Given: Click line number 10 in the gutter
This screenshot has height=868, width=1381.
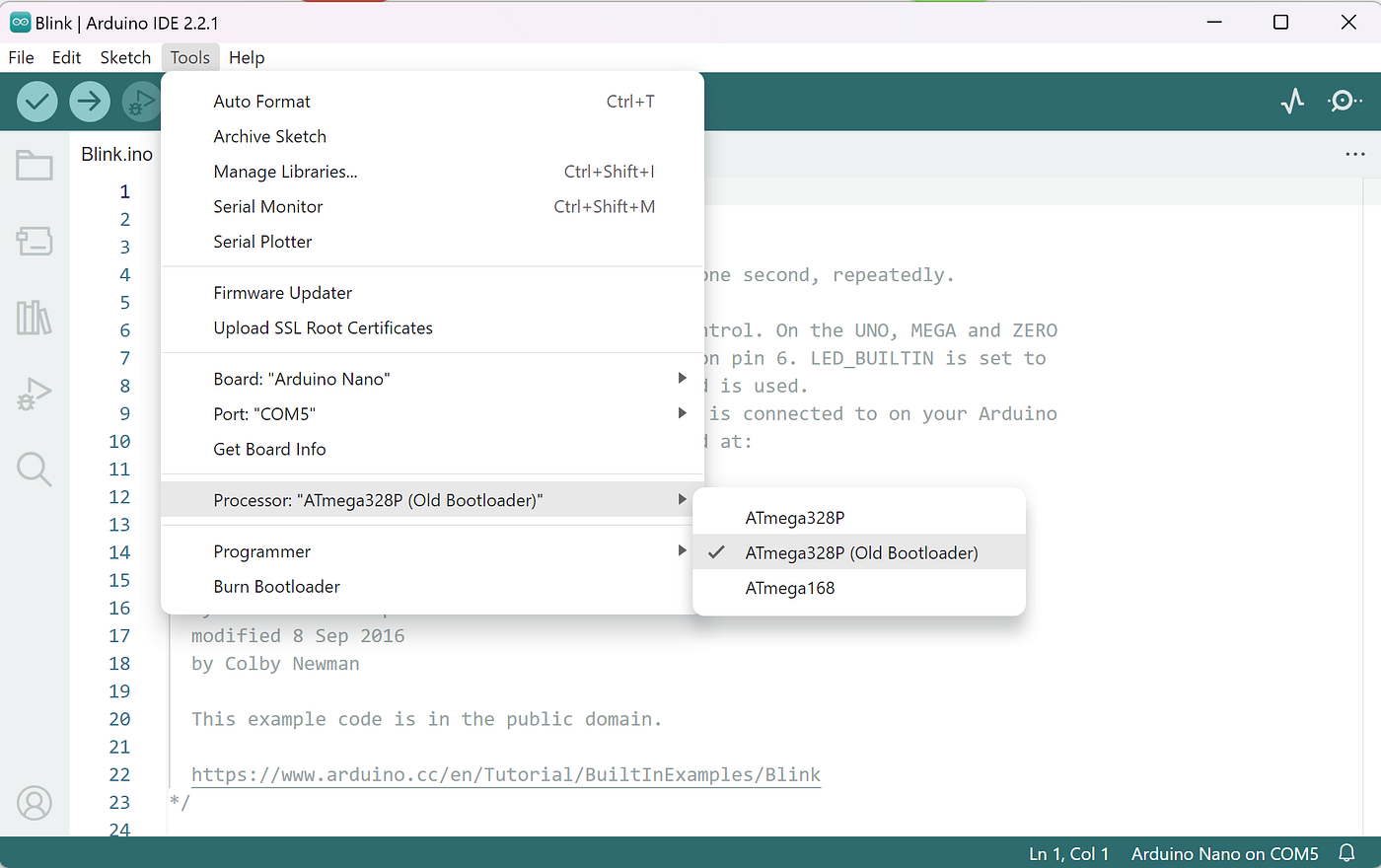Looking at the screenshot, I should [119, 441].
